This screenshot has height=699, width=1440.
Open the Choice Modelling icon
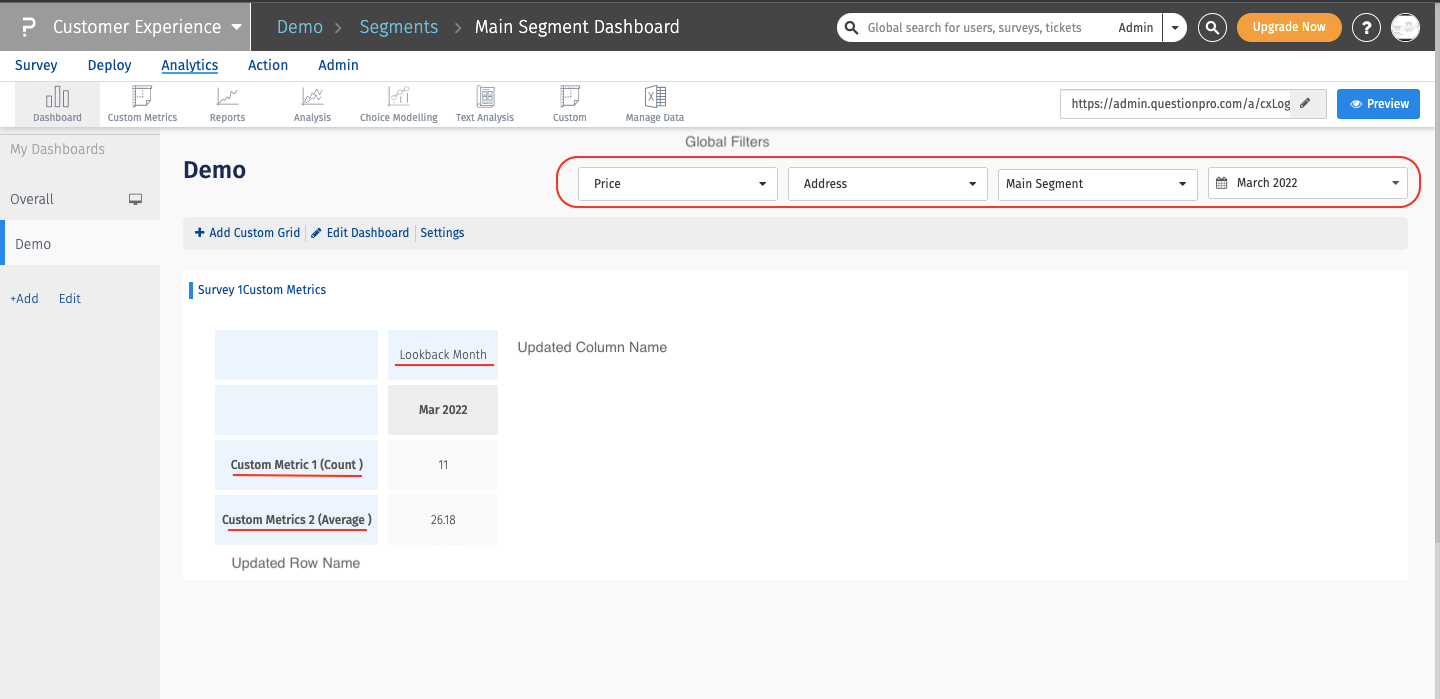pyautogui.click(x=399, y=97)
